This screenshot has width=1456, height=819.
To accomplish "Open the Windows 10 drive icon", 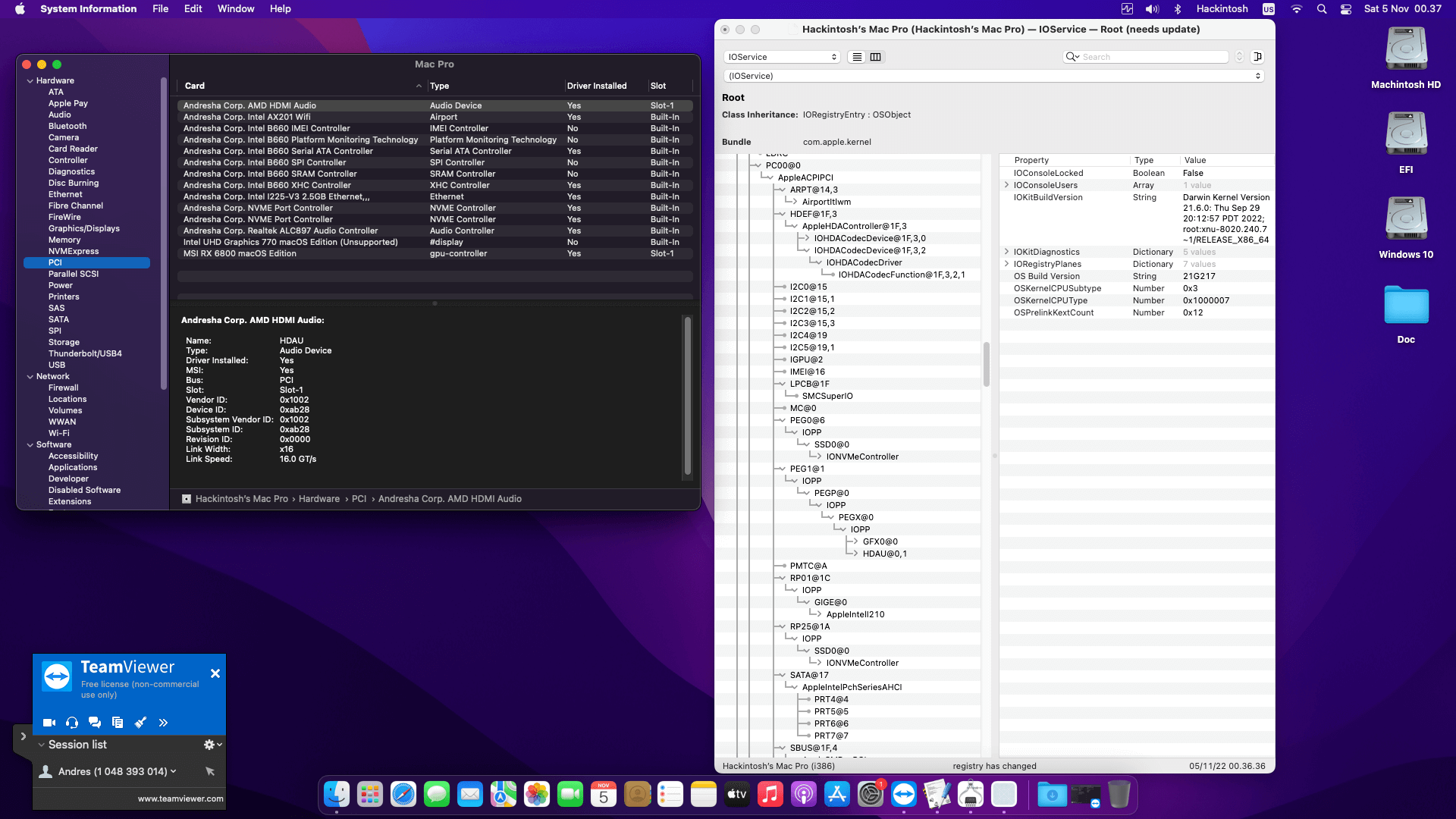I will click(1406, 220).
